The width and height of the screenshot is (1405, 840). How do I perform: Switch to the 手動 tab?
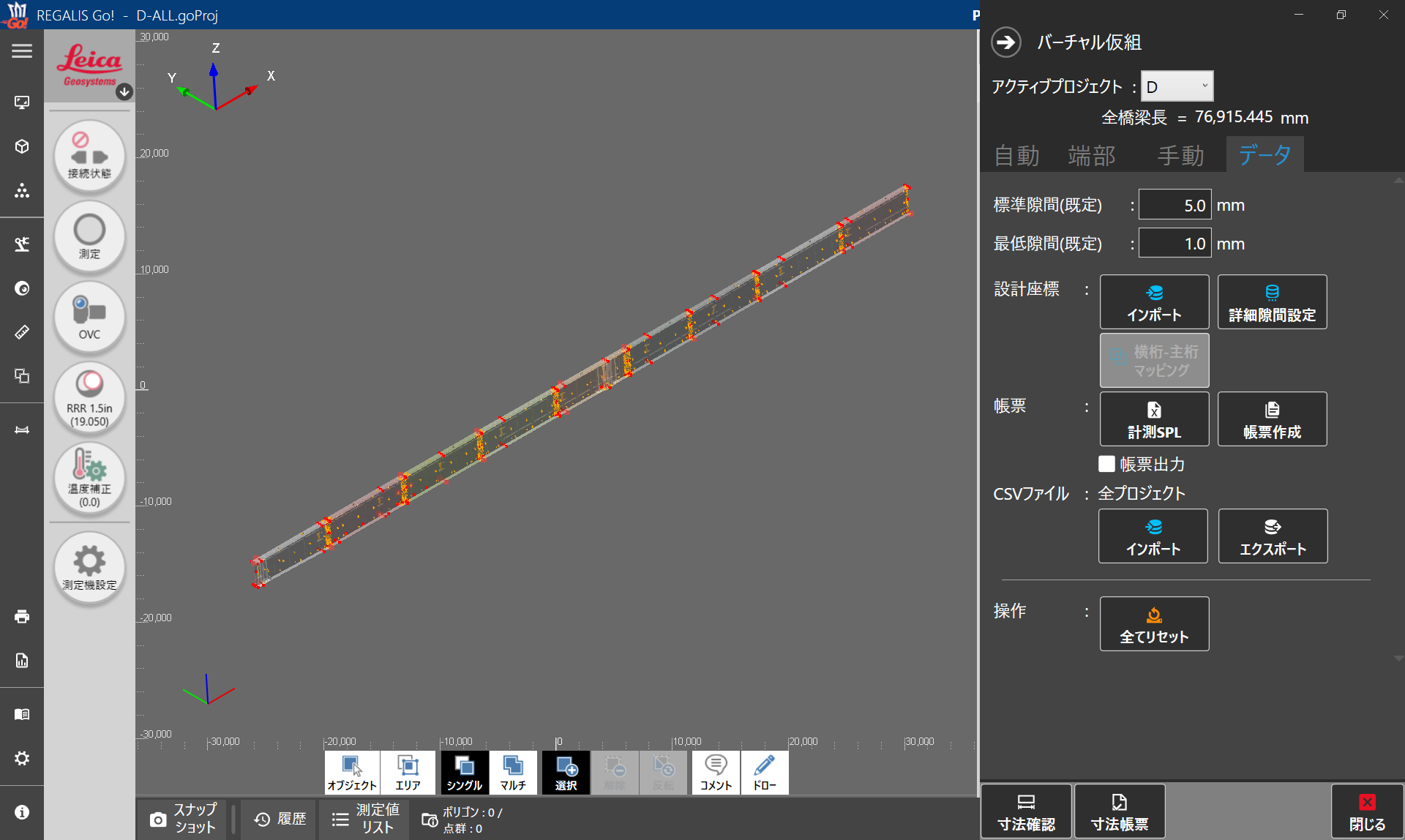[1180, 155]
